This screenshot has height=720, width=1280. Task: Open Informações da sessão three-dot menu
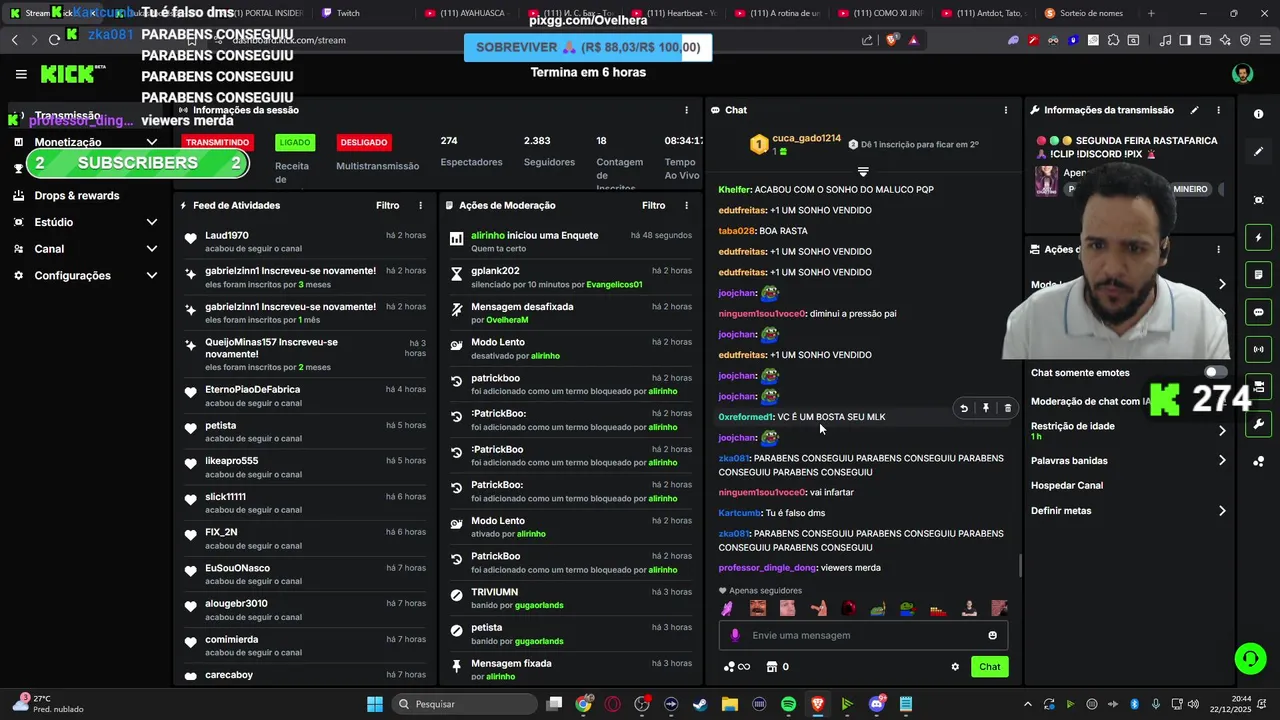686,110
